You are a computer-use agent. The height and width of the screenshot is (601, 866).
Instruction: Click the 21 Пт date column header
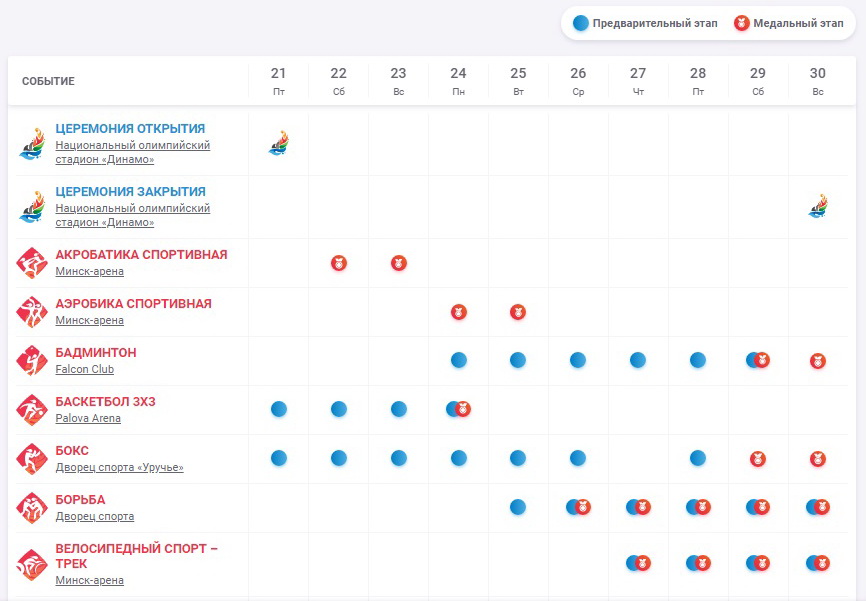pyautogui.click(x=279, y=81)
